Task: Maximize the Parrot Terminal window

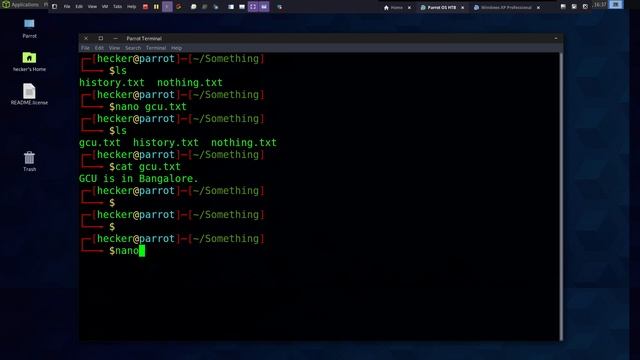Action: [x=101, y=38]
